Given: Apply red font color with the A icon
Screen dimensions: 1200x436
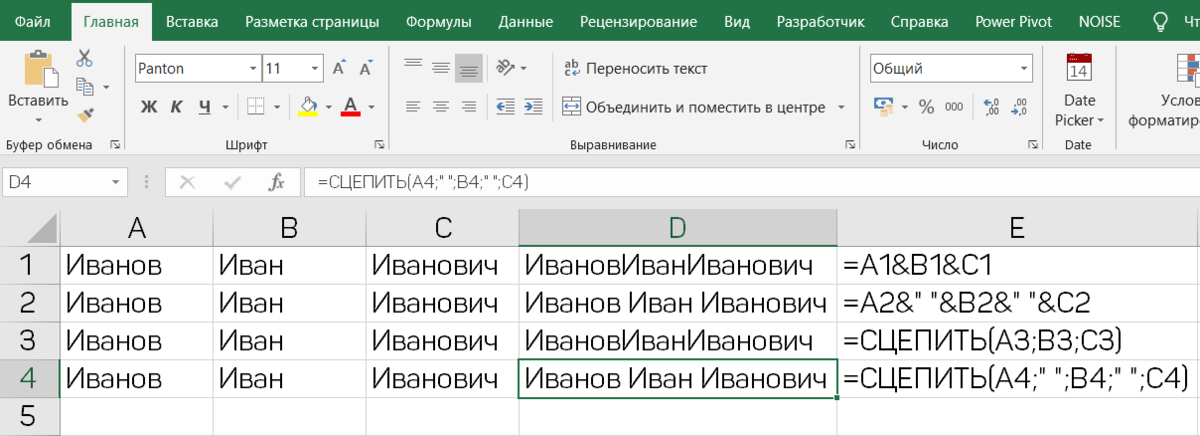Looking at the screenshot, I should 350,106.
